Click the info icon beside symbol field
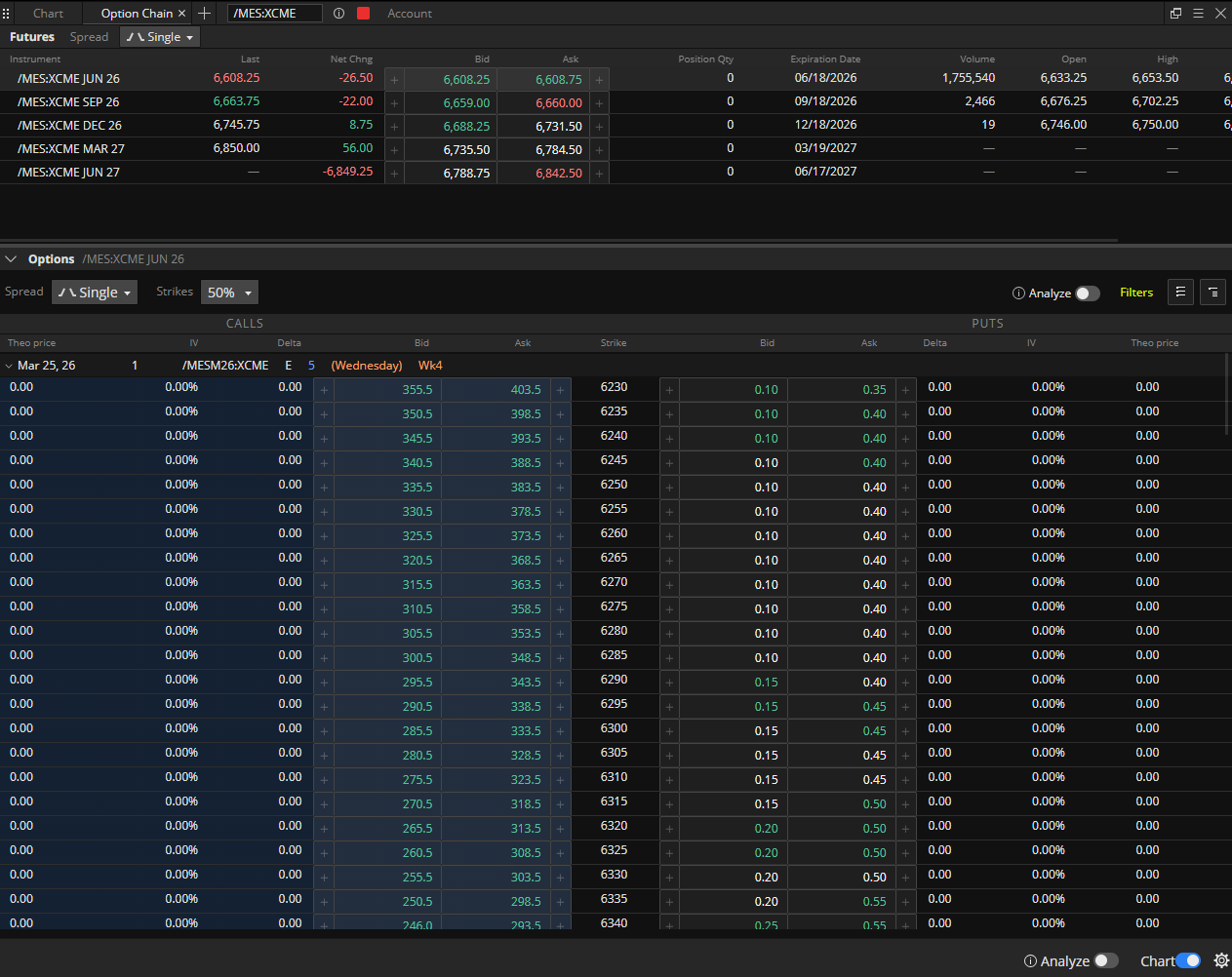The width and height of the screenshot is (1232, 977). (x=338, y=14)
